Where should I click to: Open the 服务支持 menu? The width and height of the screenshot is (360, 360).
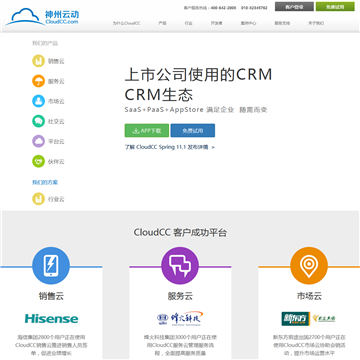tap(282, 23)
